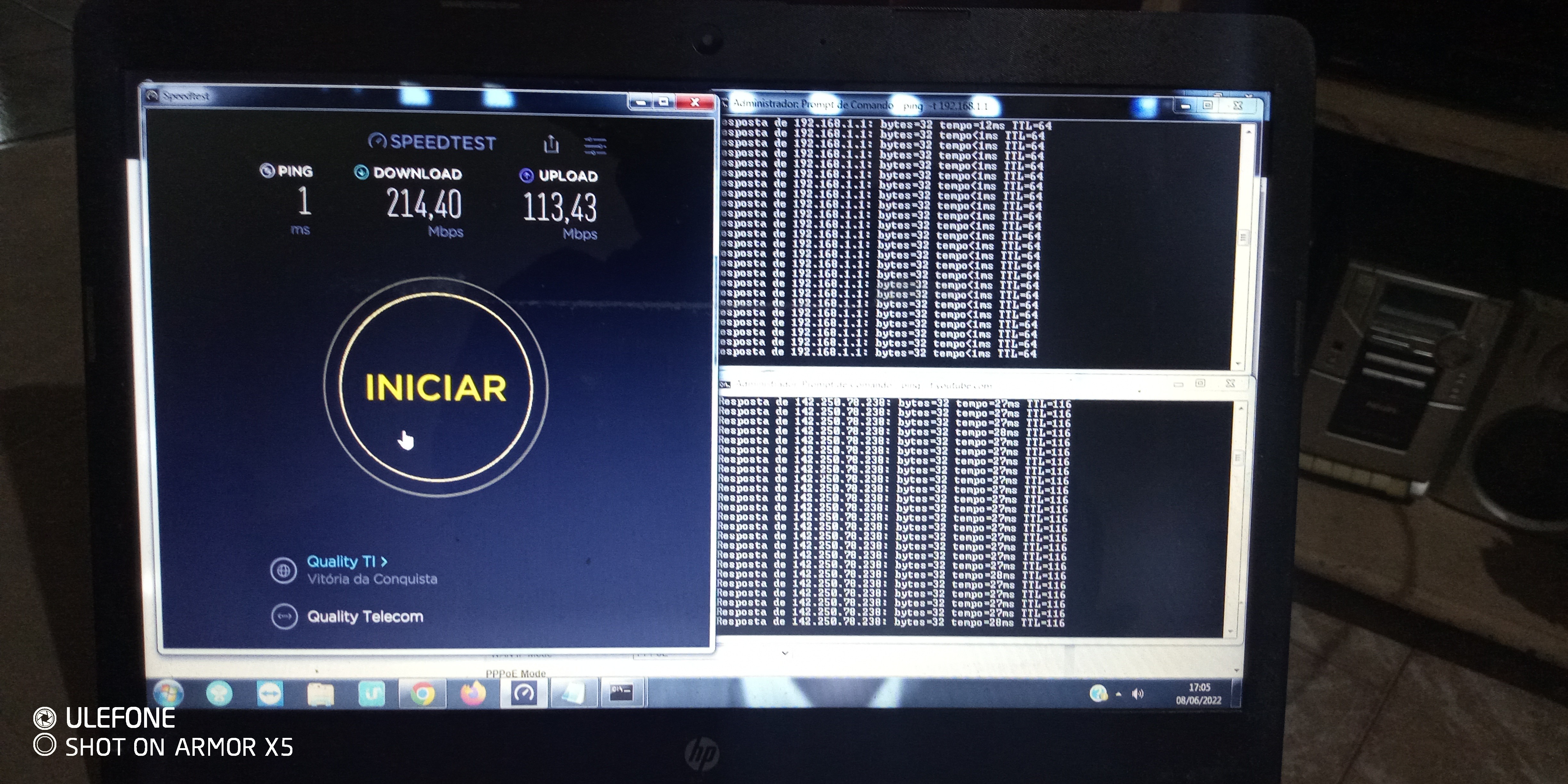
Task: Show hidden system tray icons arrow
Action: coord(1119,695)
